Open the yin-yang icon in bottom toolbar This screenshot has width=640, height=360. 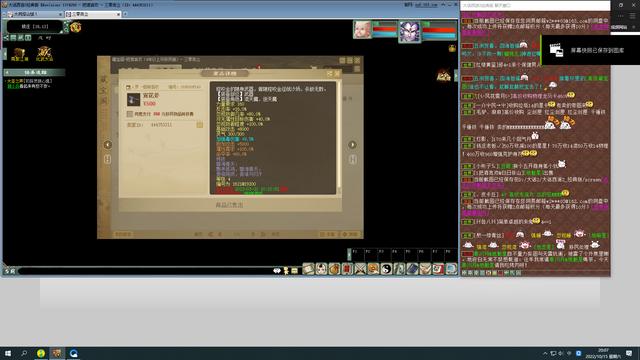[386, 269]
